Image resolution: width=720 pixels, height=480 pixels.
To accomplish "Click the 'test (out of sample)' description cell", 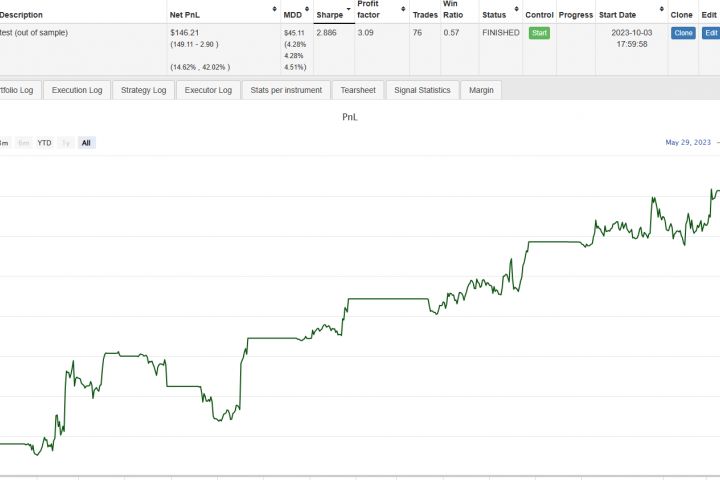I will tap(34, 33).
